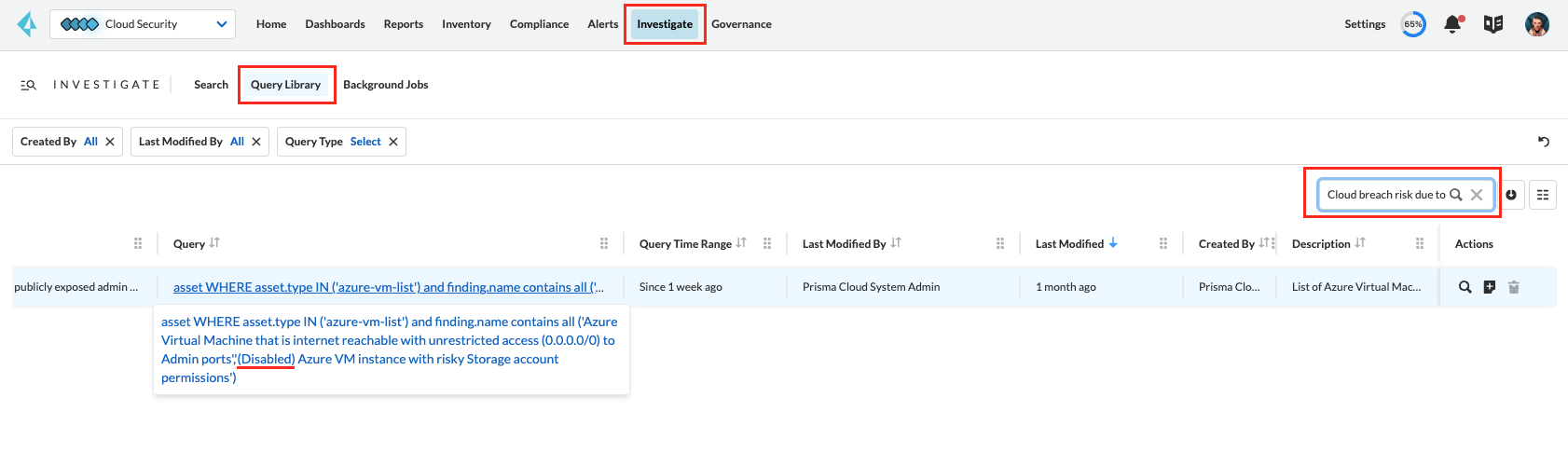Remove the Query Type filter

[393, 142]
